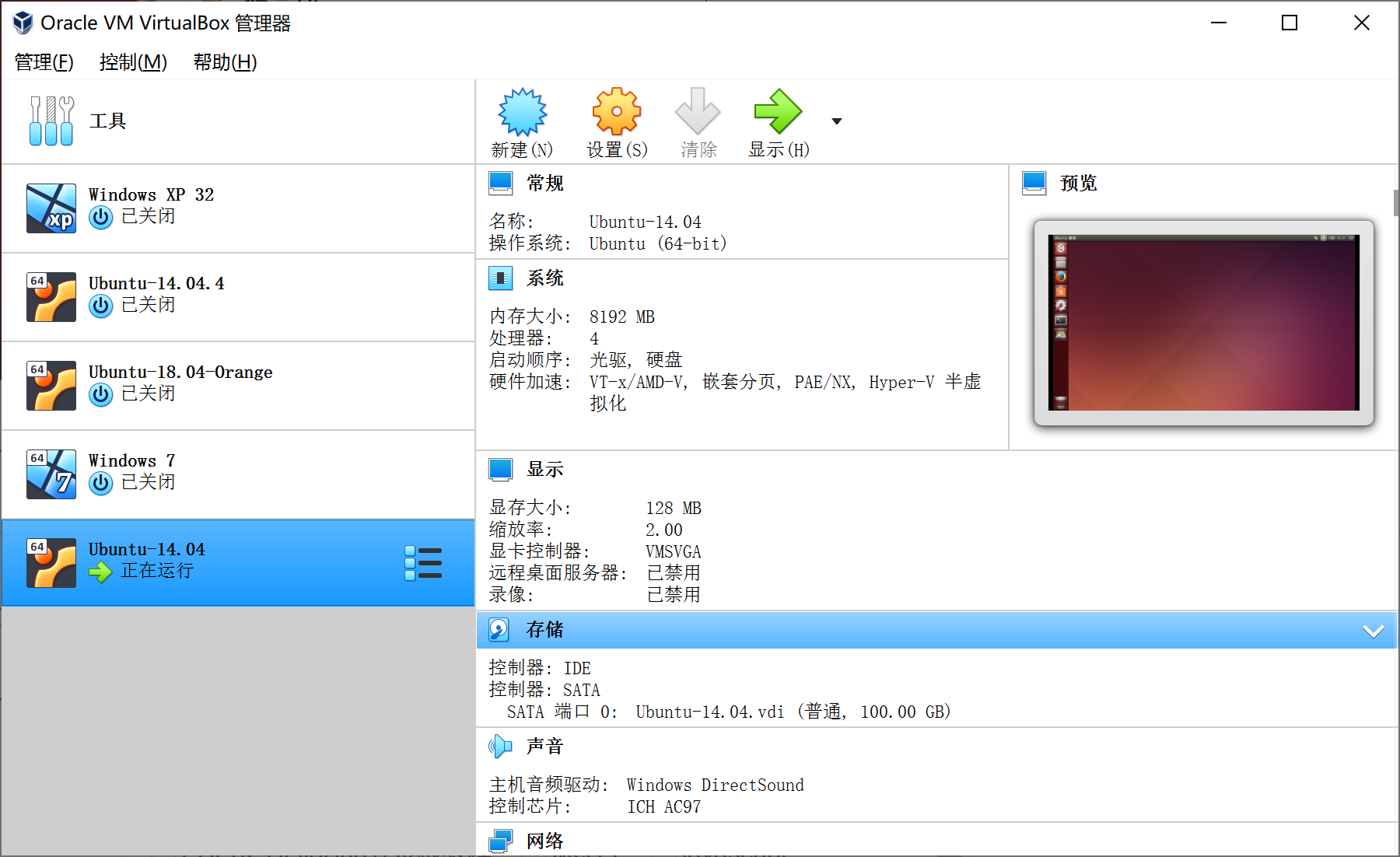Open the 常规 settings heading link

[545, 184]
